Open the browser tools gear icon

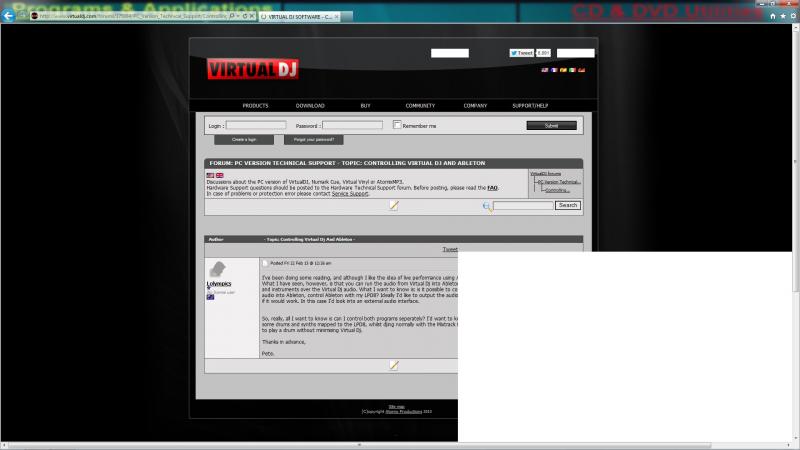pos(793,16)
